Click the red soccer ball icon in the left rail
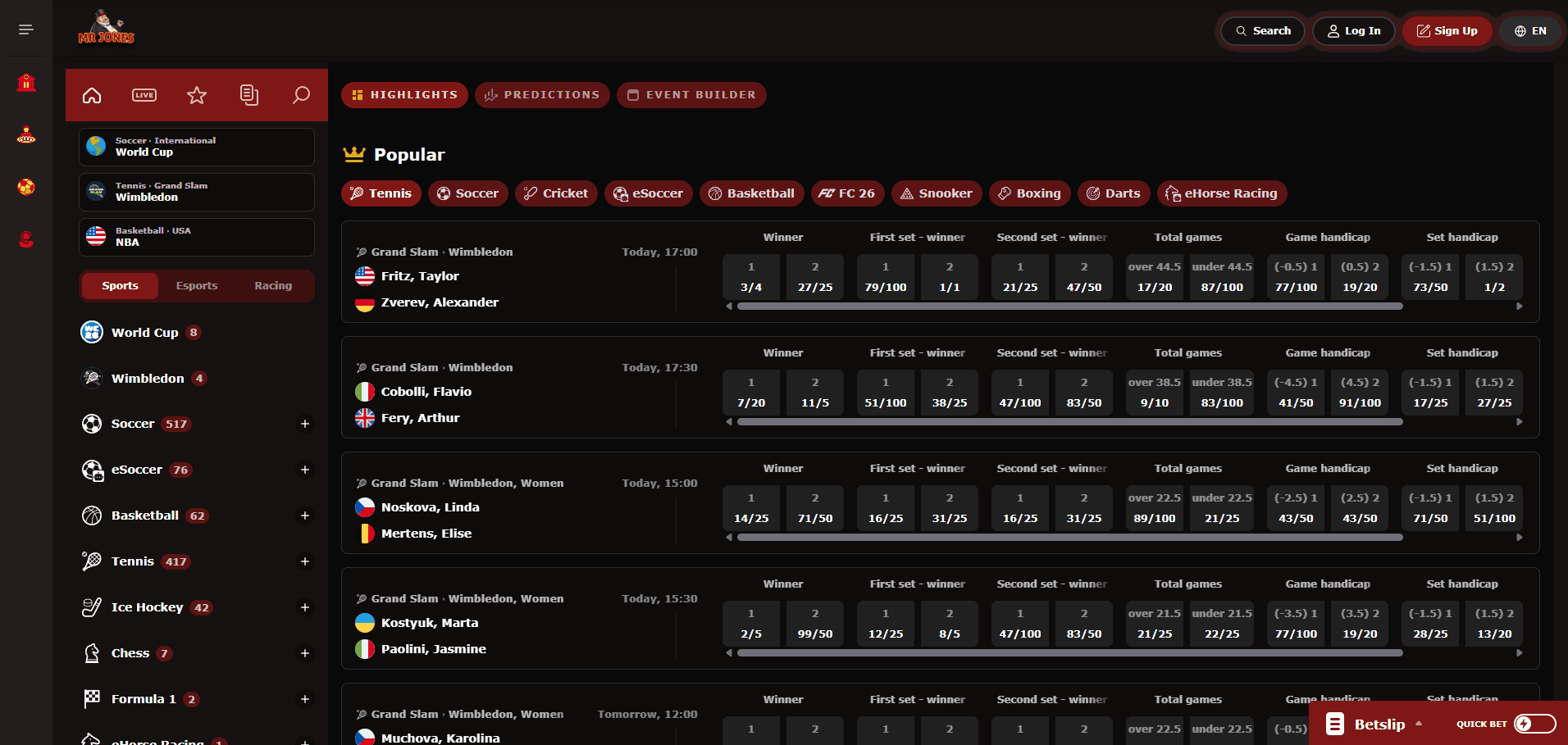Viewport: 1568px width, 745px height. pos(26,187)
